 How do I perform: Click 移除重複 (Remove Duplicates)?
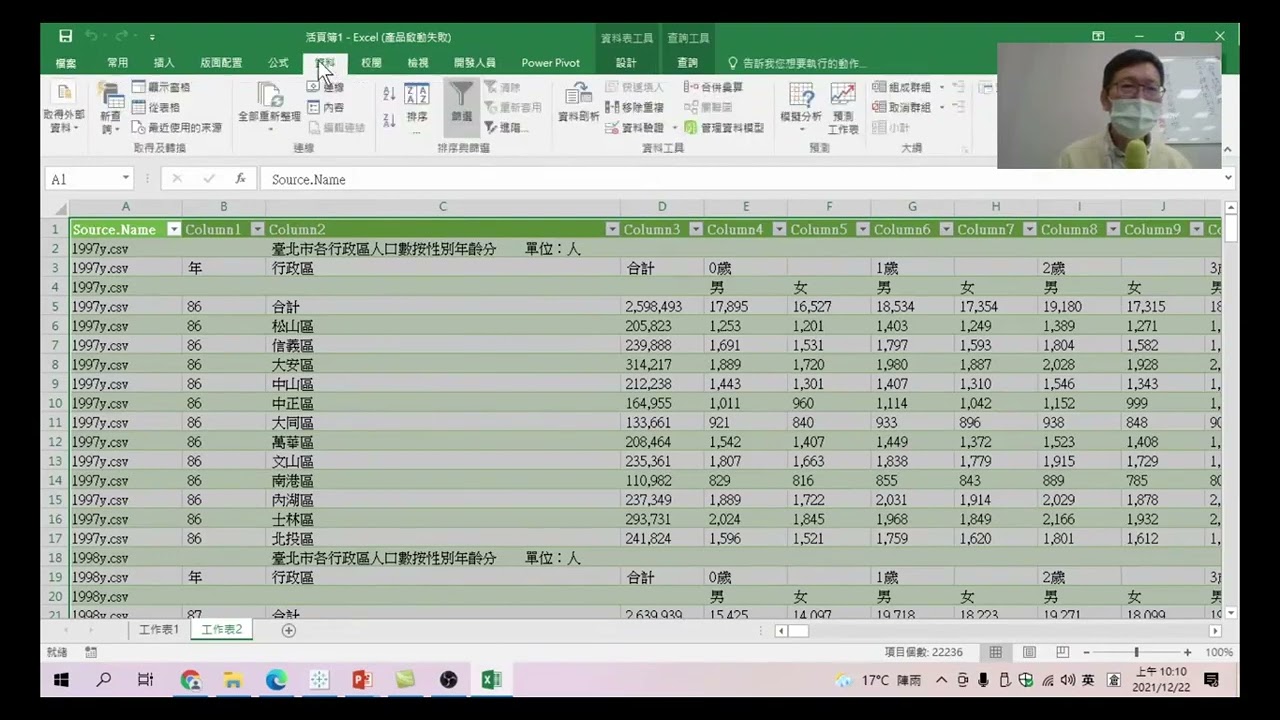click(x=634, y=108)
